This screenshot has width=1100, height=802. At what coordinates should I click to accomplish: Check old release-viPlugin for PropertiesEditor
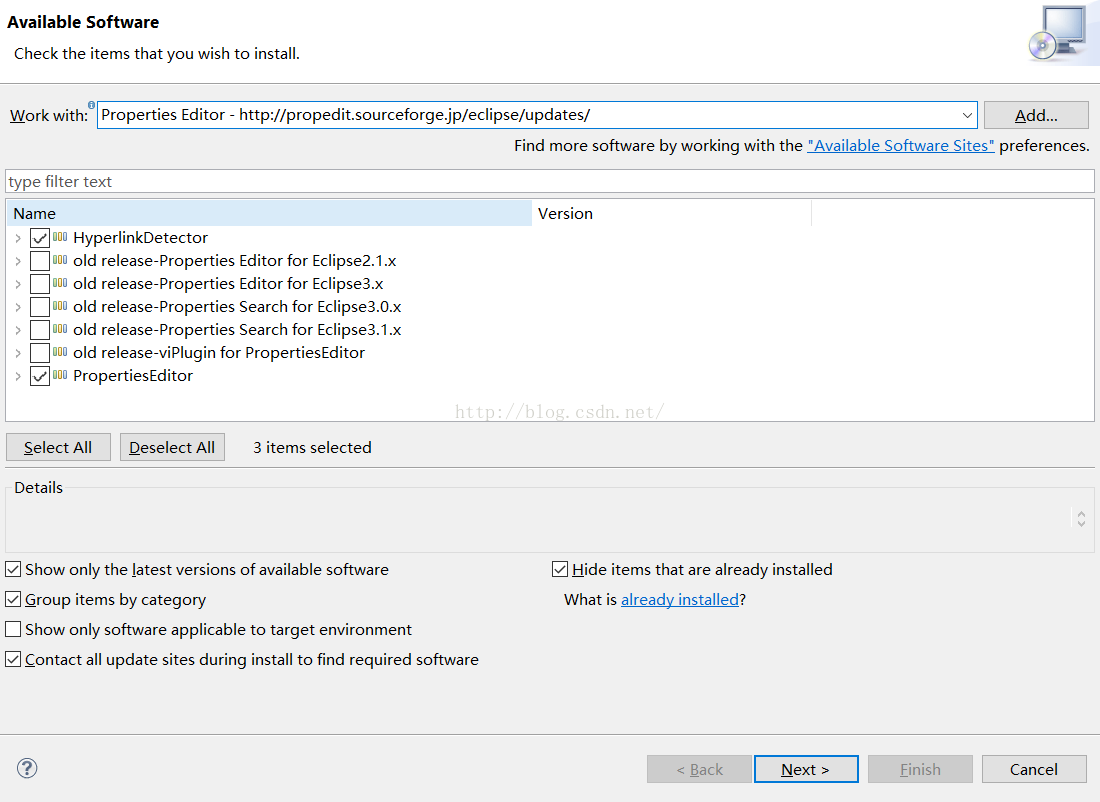pos(40,353)
